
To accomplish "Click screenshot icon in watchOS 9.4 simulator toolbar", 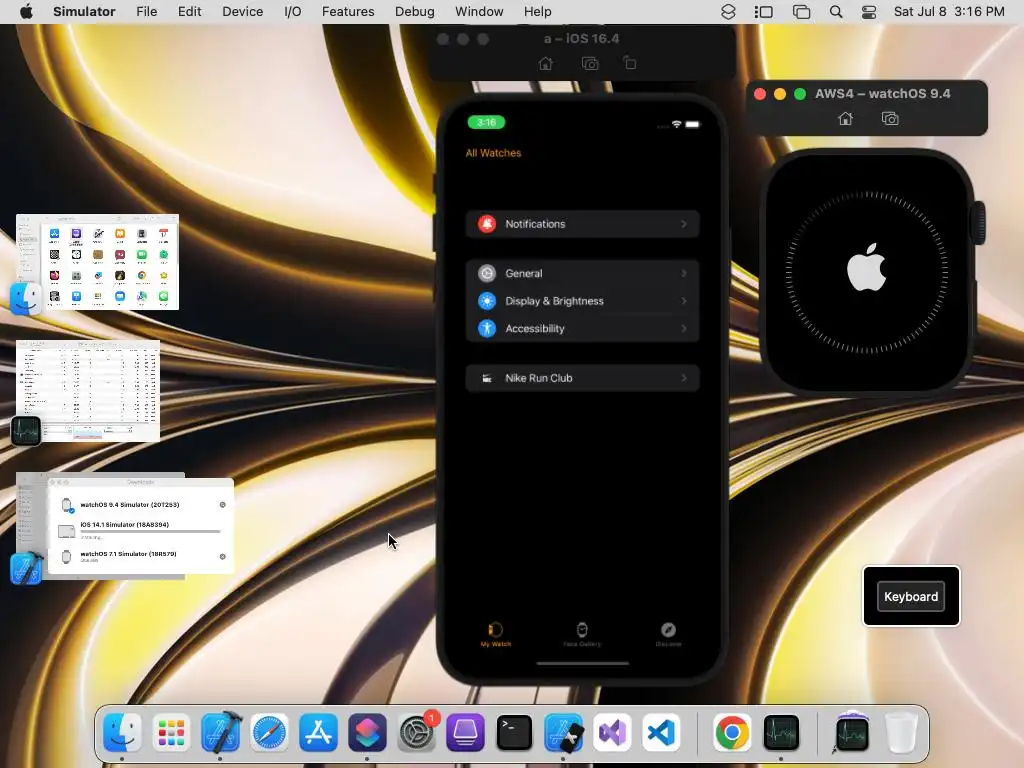I will pos(889,118).
